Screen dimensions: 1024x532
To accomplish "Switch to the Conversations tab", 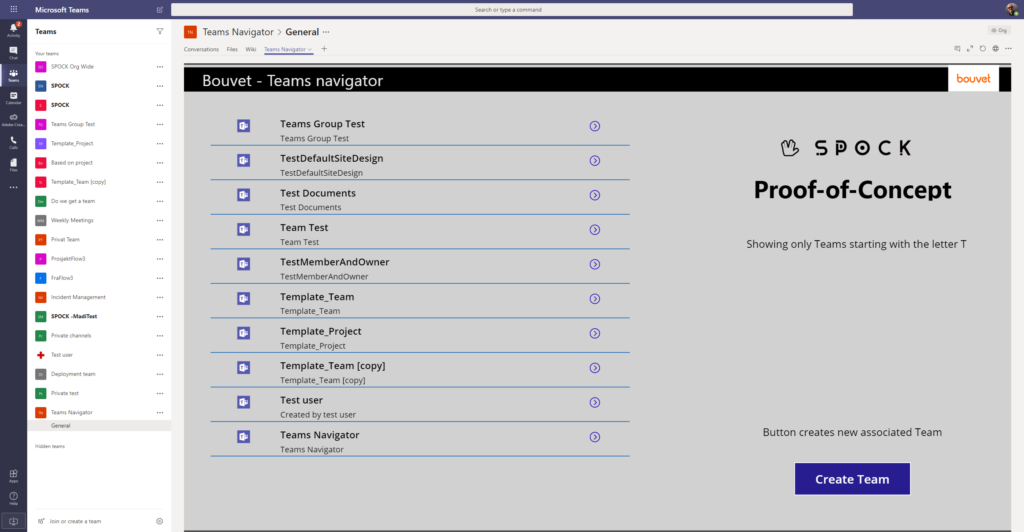I will click(201, 49).
